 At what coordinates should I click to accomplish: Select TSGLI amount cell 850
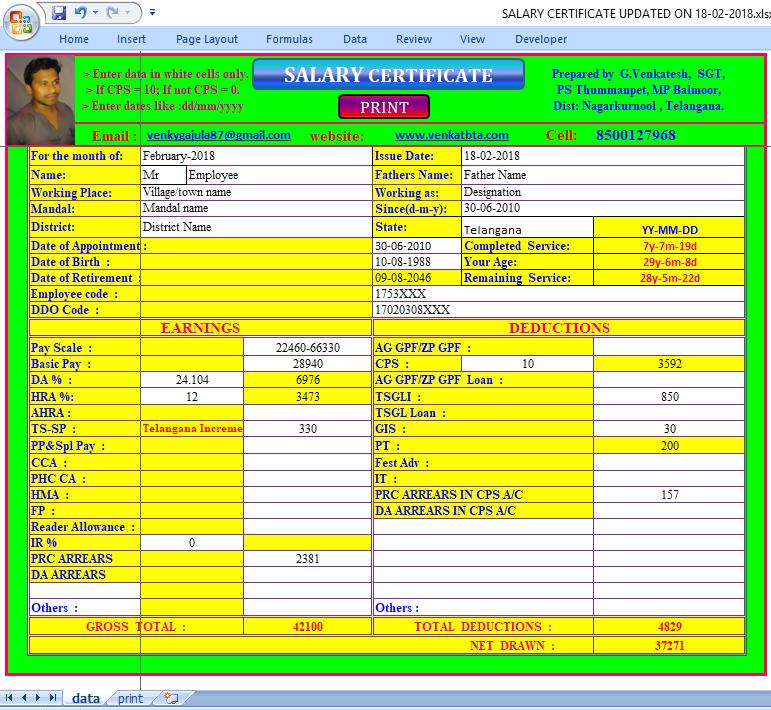tap(669, 396)
